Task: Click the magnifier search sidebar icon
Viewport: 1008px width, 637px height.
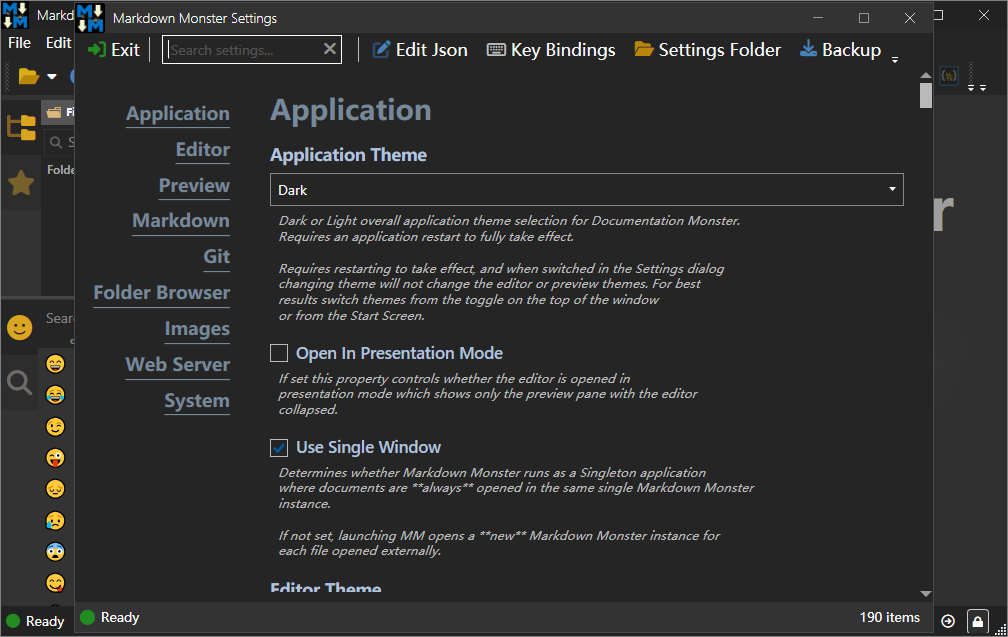Action: (20, 382)
